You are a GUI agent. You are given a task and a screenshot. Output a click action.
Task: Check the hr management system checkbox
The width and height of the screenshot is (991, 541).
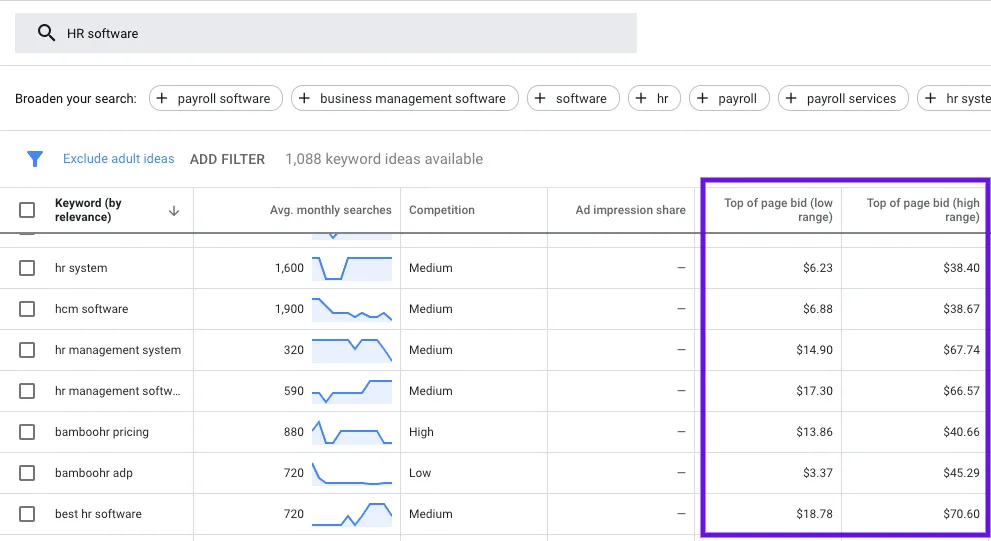27,350
